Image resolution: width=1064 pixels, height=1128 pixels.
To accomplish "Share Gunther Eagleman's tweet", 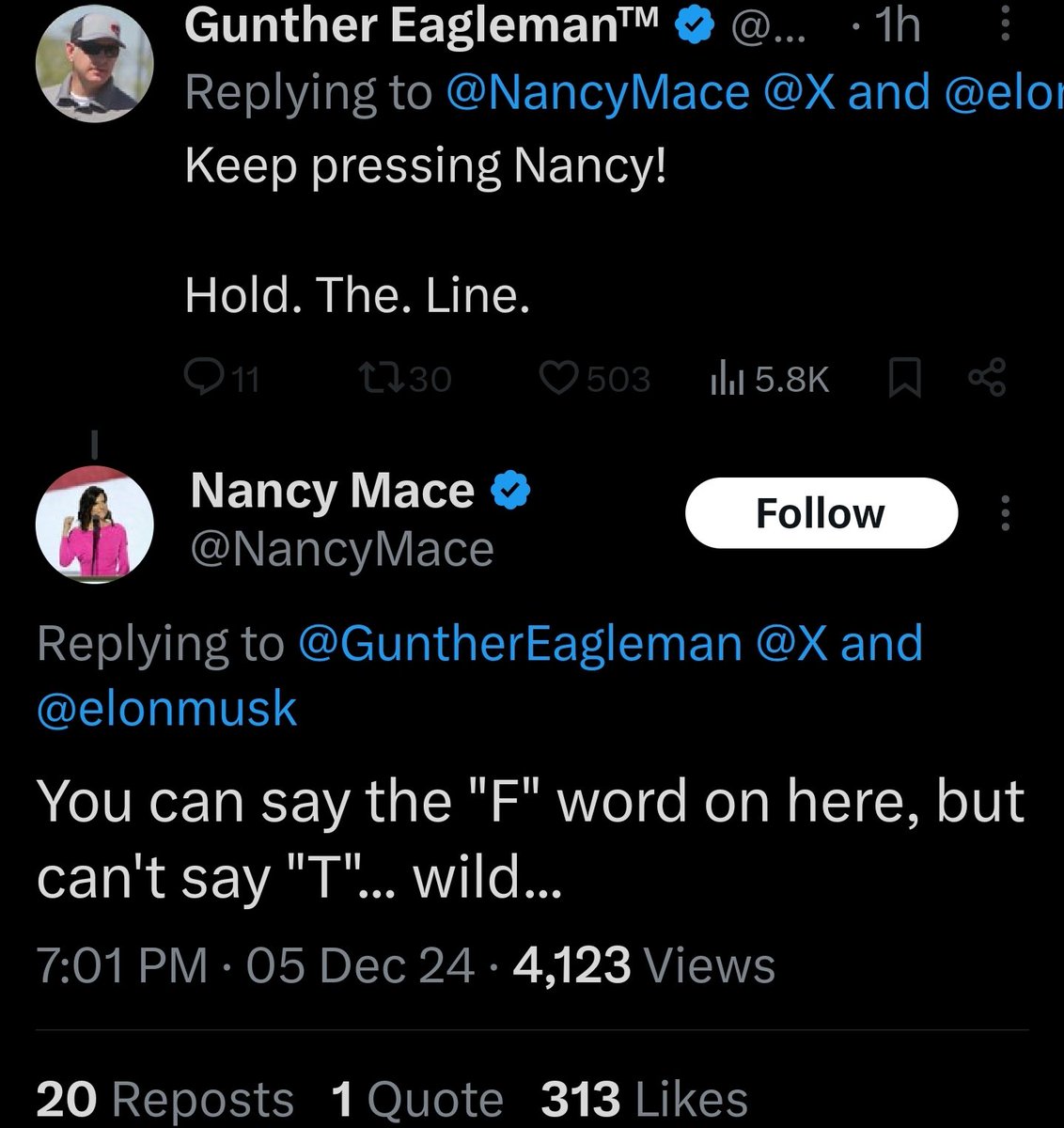I will click(987, 378).
